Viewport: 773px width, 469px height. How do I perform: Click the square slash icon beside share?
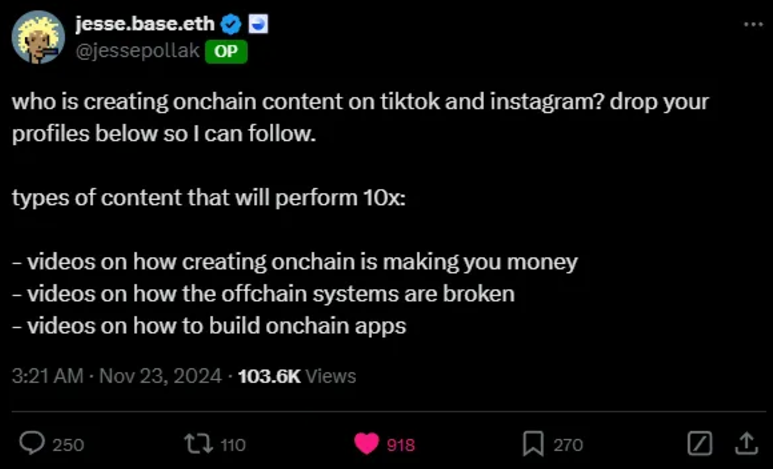[701, 443]
